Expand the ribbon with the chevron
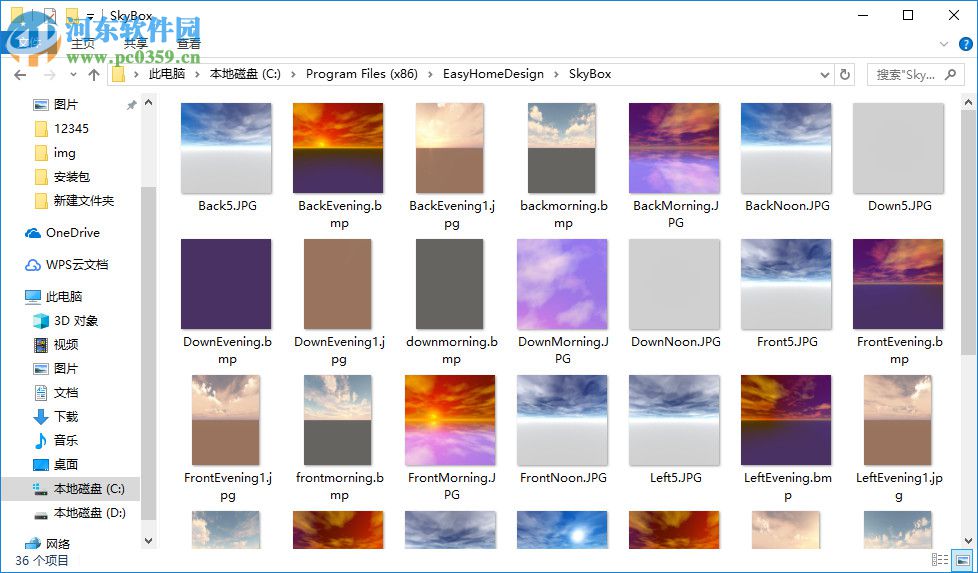Viewport: 978px width, 573px height. 944,44
